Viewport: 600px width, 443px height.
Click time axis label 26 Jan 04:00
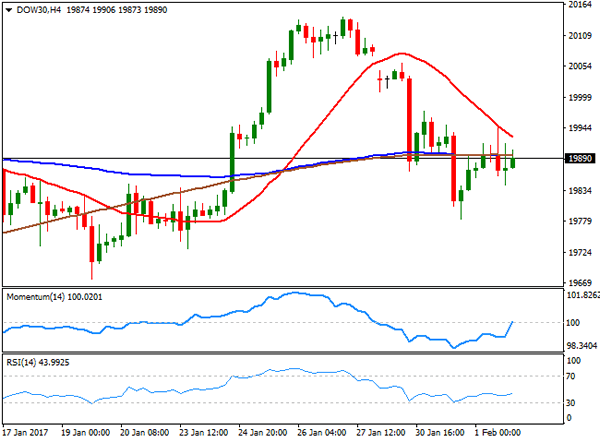[322, 433]
